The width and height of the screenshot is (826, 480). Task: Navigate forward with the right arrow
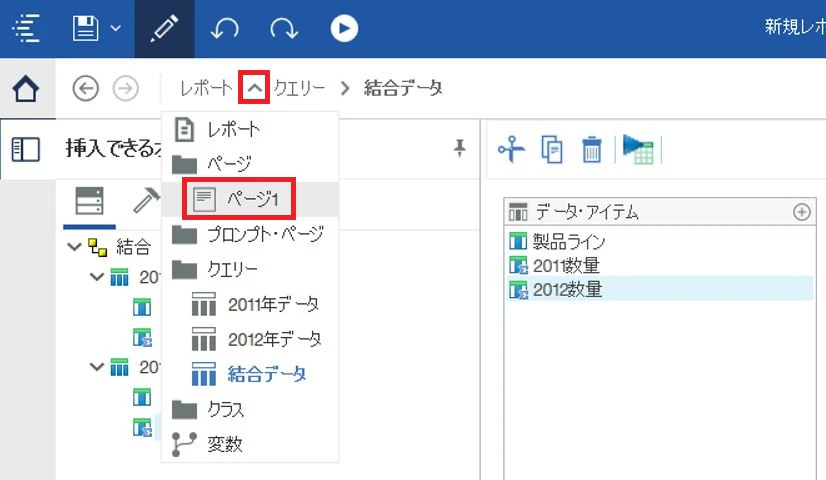126,88
